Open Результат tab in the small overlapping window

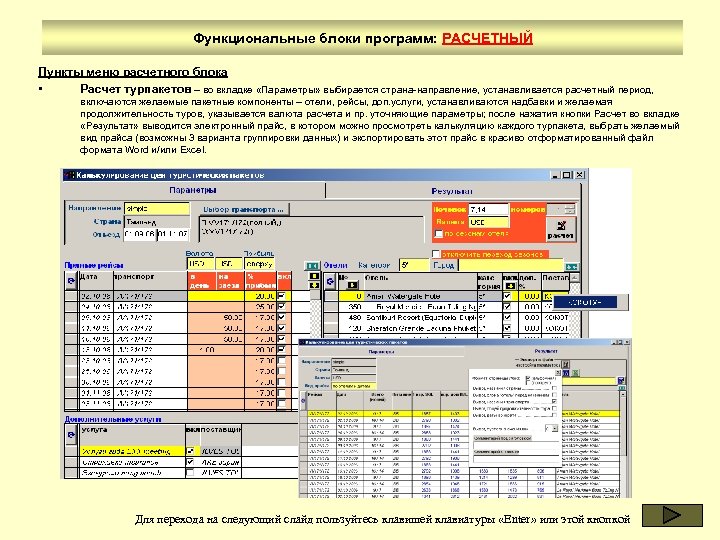click(546, 351)
